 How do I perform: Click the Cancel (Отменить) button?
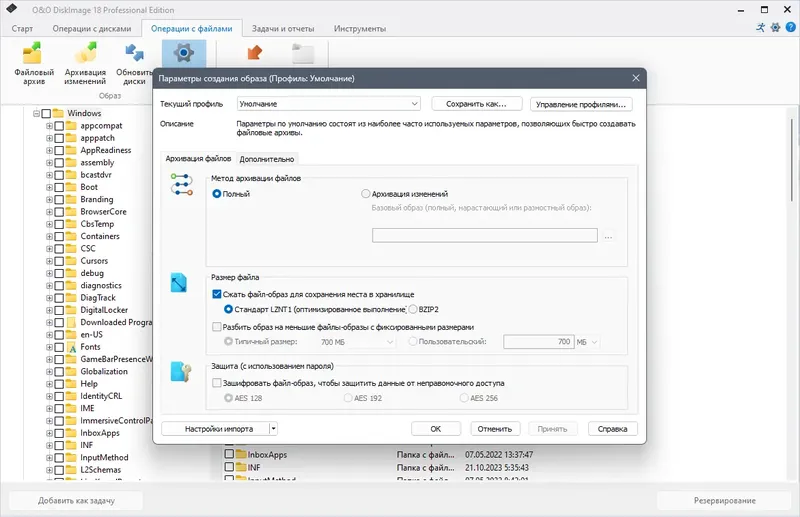494,429
